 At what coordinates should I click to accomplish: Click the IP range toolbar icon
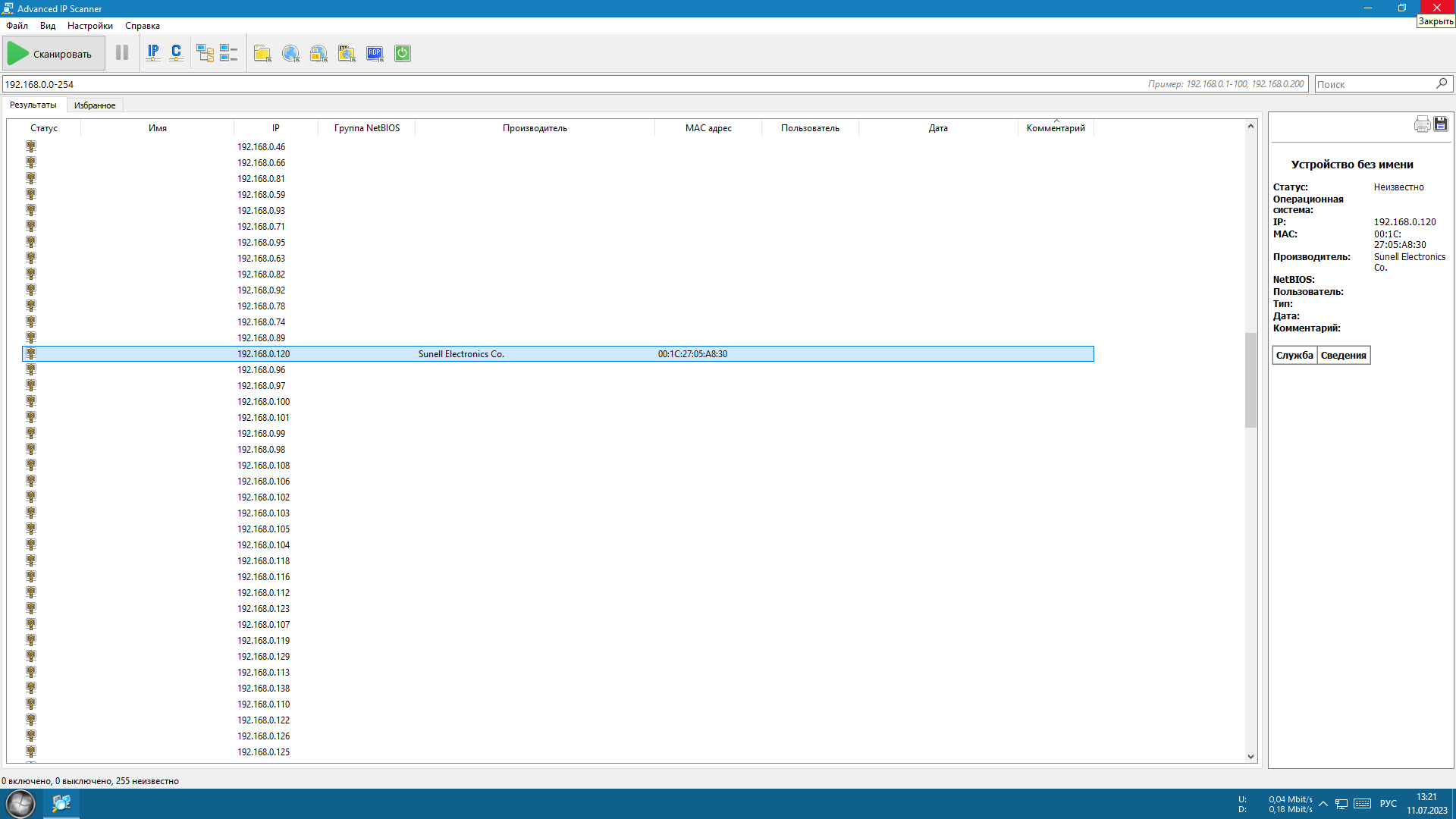point(153,53)
